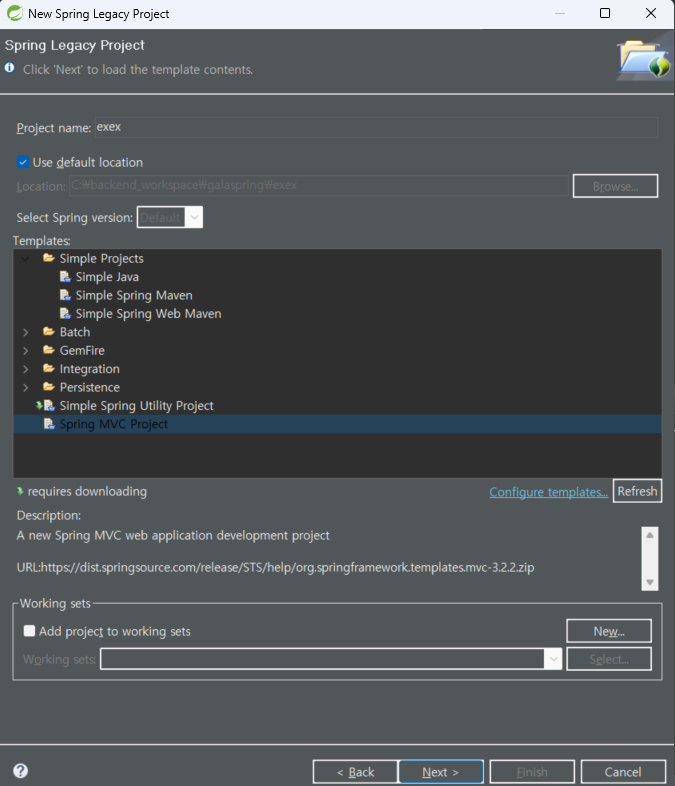Expand the Persistence templates node
The width and height of the screenshot is (675, 786).
point(26,387)
